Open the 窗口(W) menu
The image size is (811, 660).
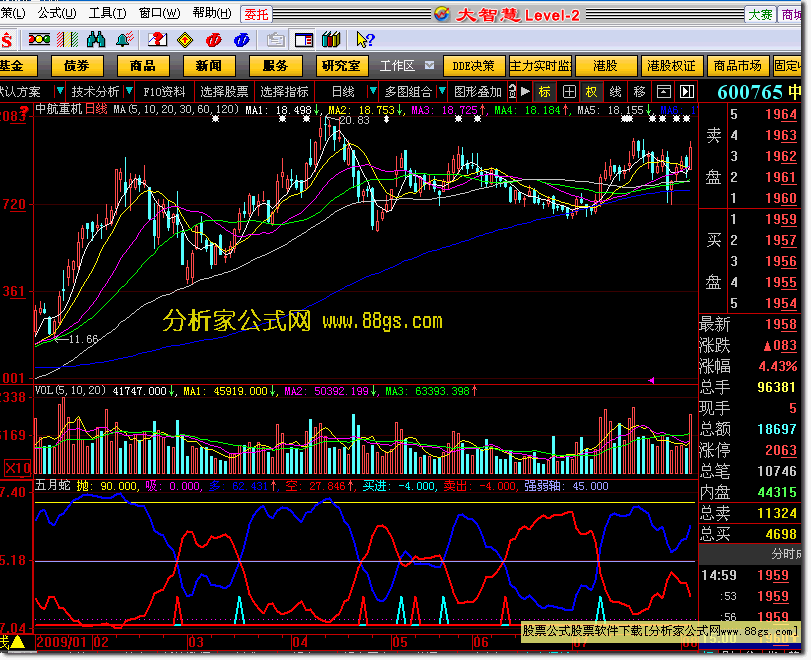click(x=159, y=13)
